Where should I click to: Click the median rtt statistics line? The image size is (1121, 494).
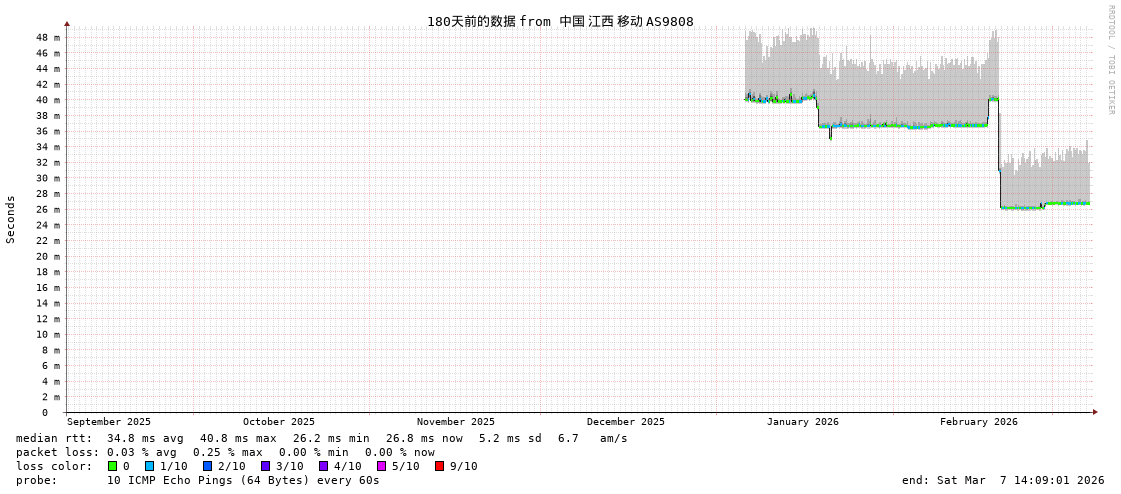(322, 438)
